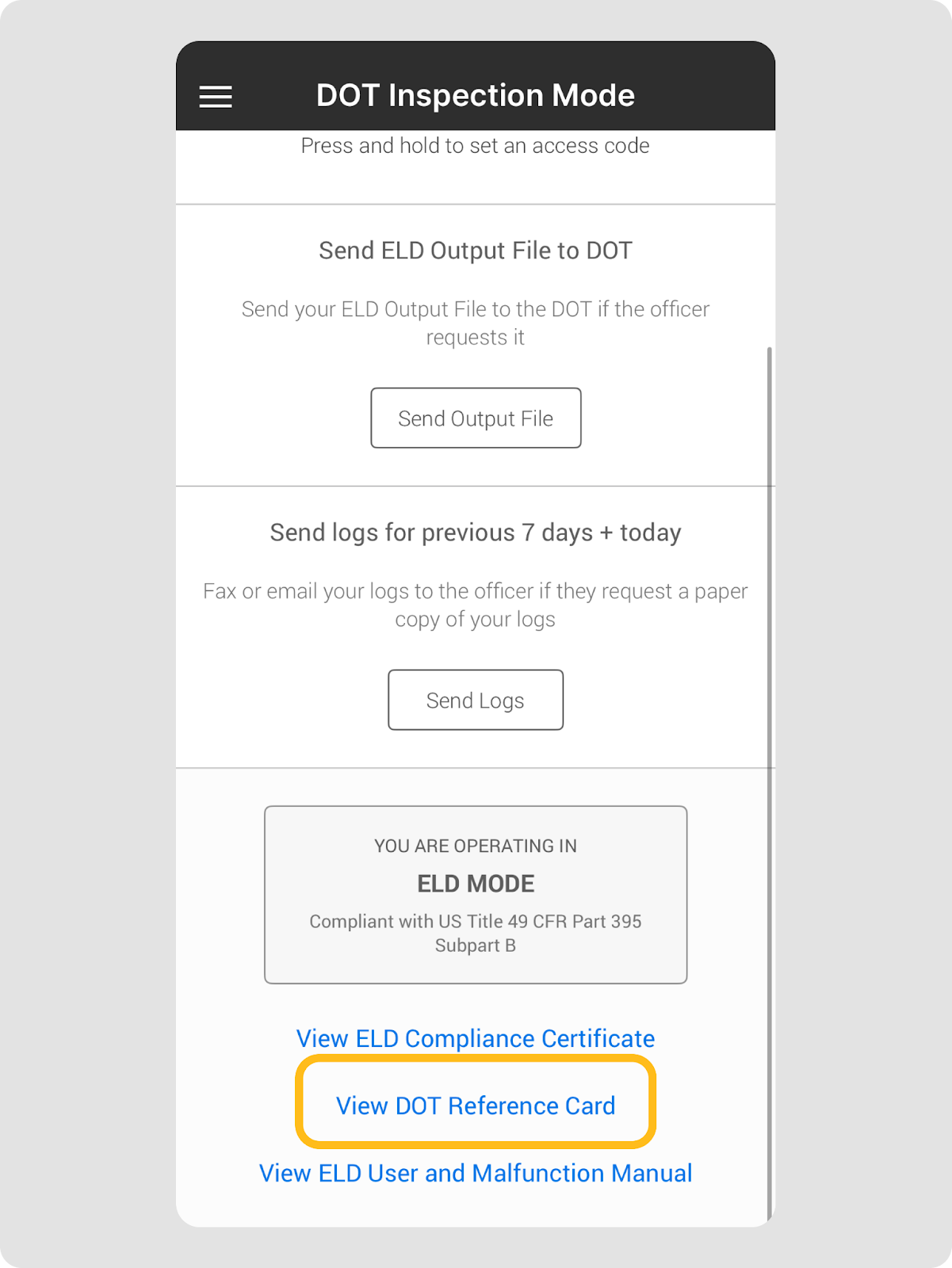Click the 'Subpart B' text
Image resolution: width=952 pixels, height=1268 pixels.
click(475, 945)
